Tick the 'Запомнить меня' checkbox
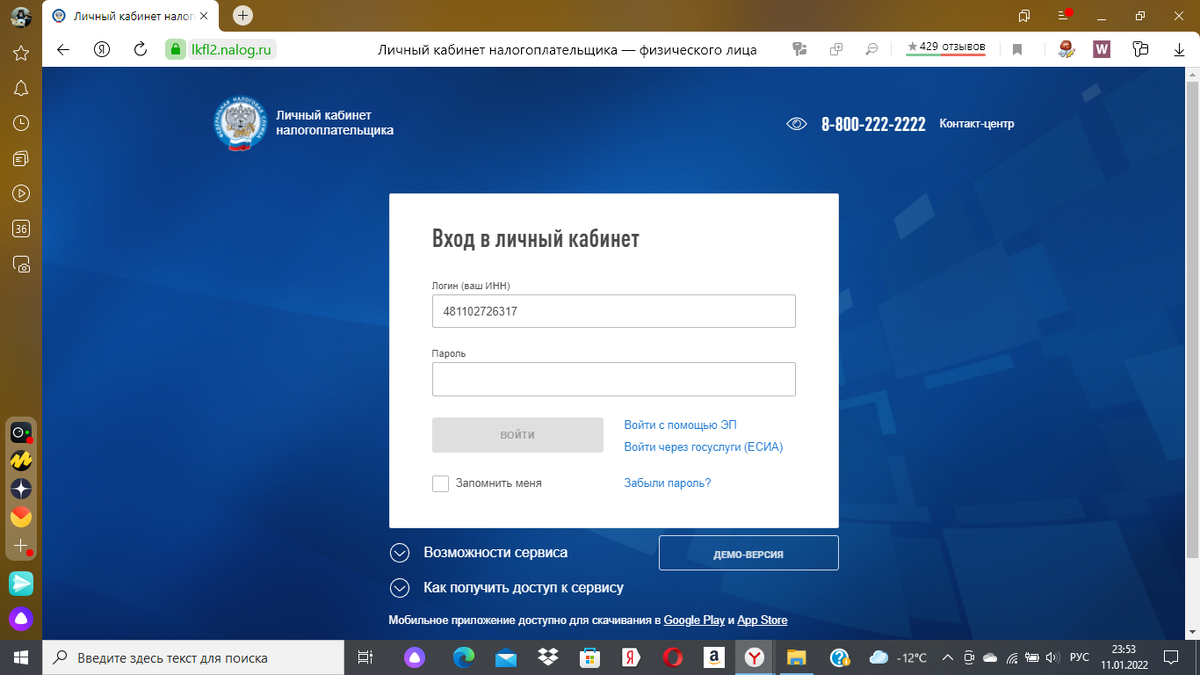Screen dimensions: 1200x675 tap(440, 483)
